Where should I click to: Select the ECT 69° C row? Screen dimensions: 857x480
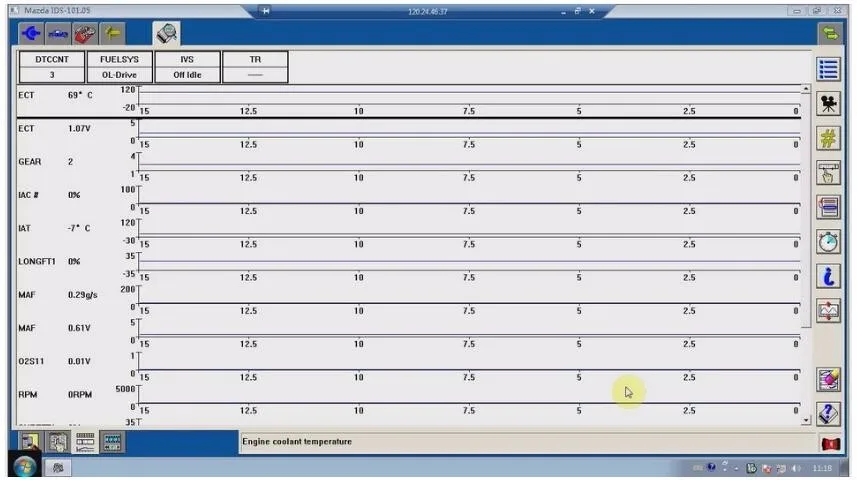point(409,100)
